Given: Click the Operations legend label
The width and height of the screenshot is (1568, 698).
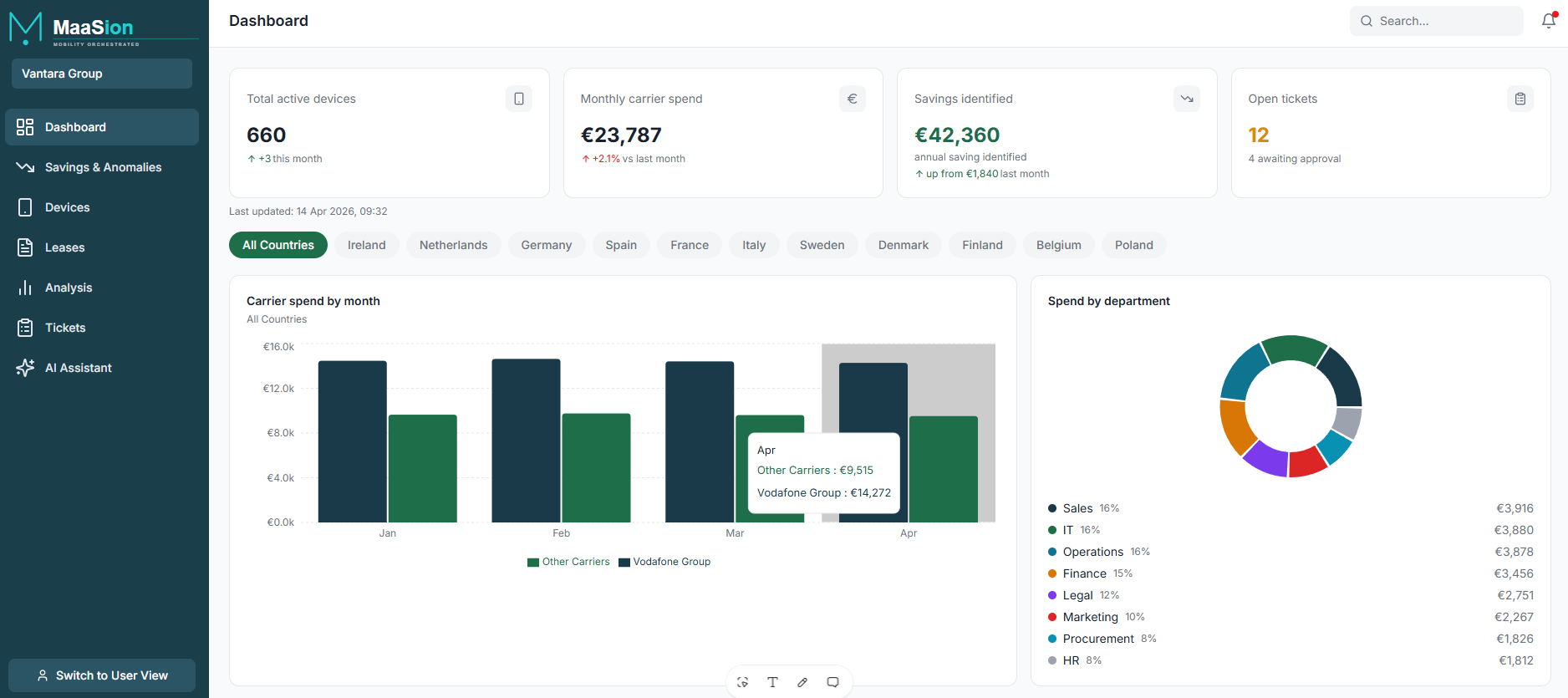Looking at the screenshot, I should coord(1093,552).
